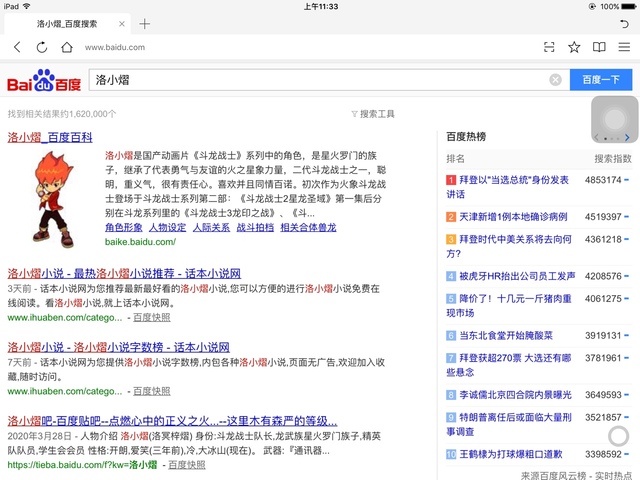
Task: Close the 洛小熠_百度搜索 tab
Action: pos(122,23)
